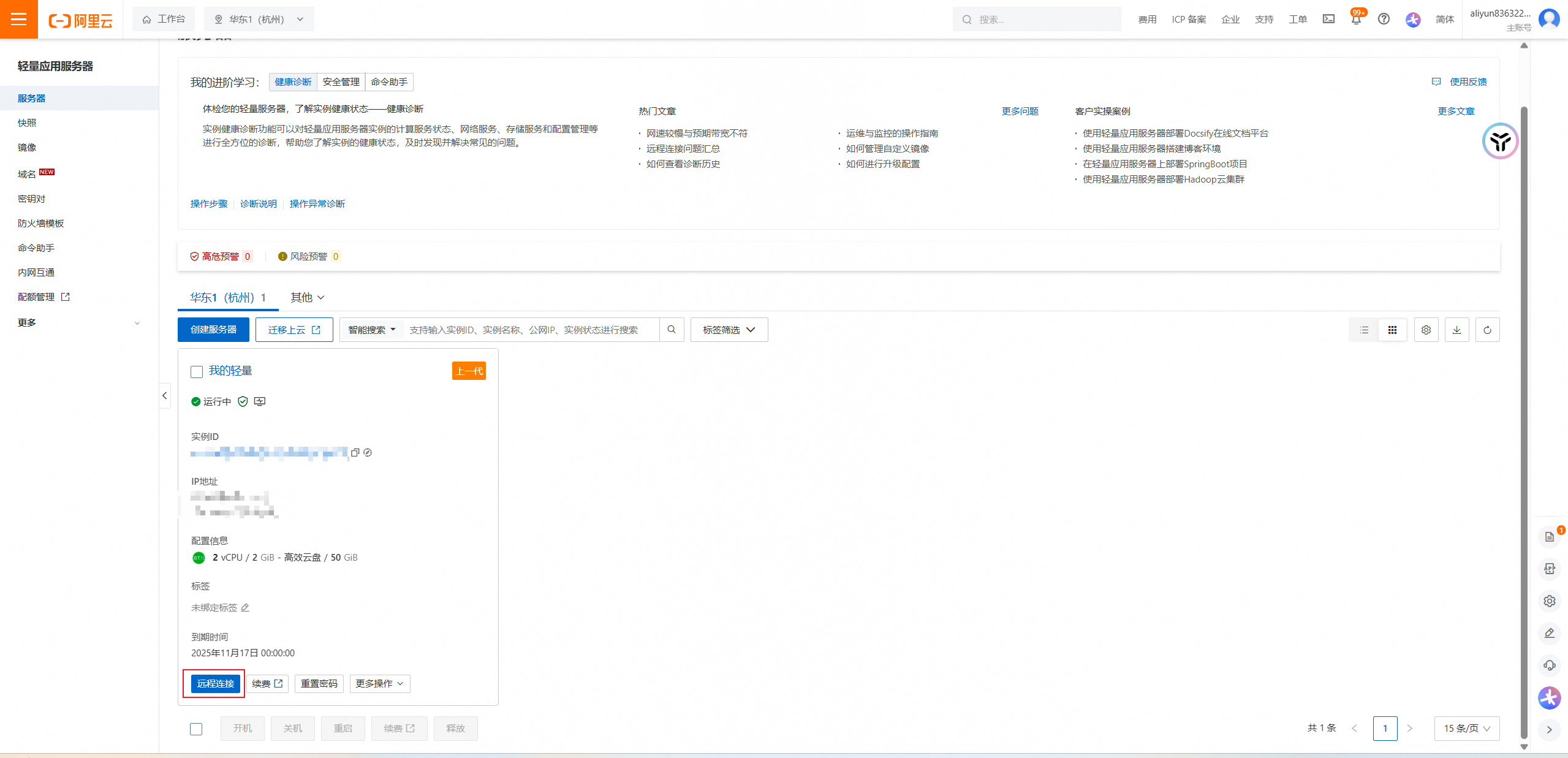
Task: Focus the top search box
Action: (1037, 19)
